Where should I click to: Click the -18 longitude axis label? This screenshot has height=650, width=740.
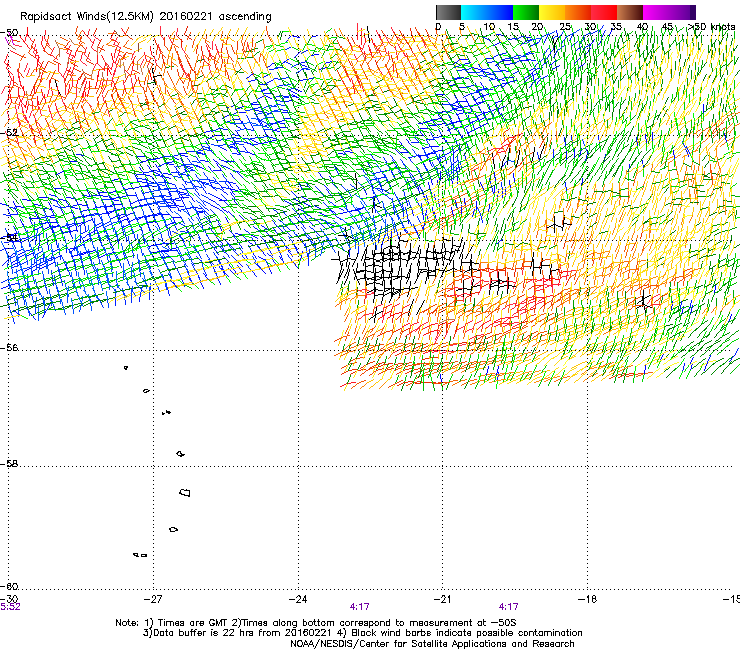point(587,599)
